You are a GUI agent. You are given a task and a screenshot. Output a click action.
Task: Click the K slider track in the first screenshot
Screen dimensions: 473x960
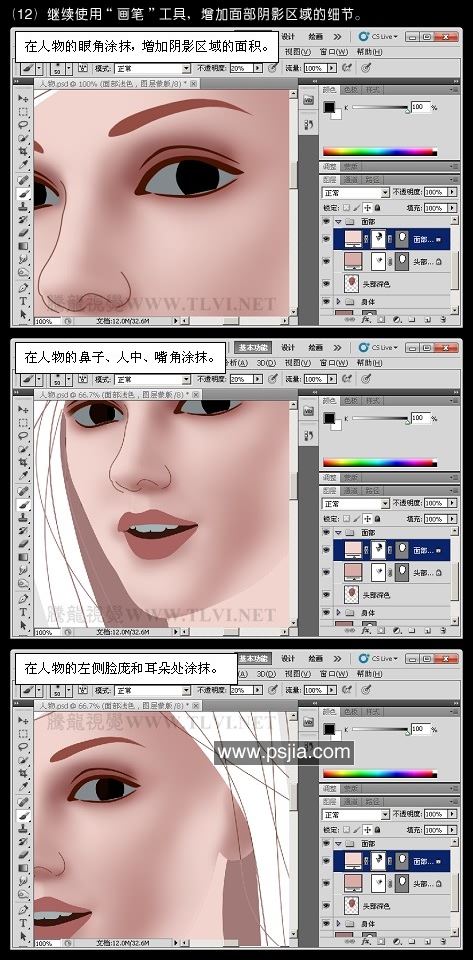point(380,107)
